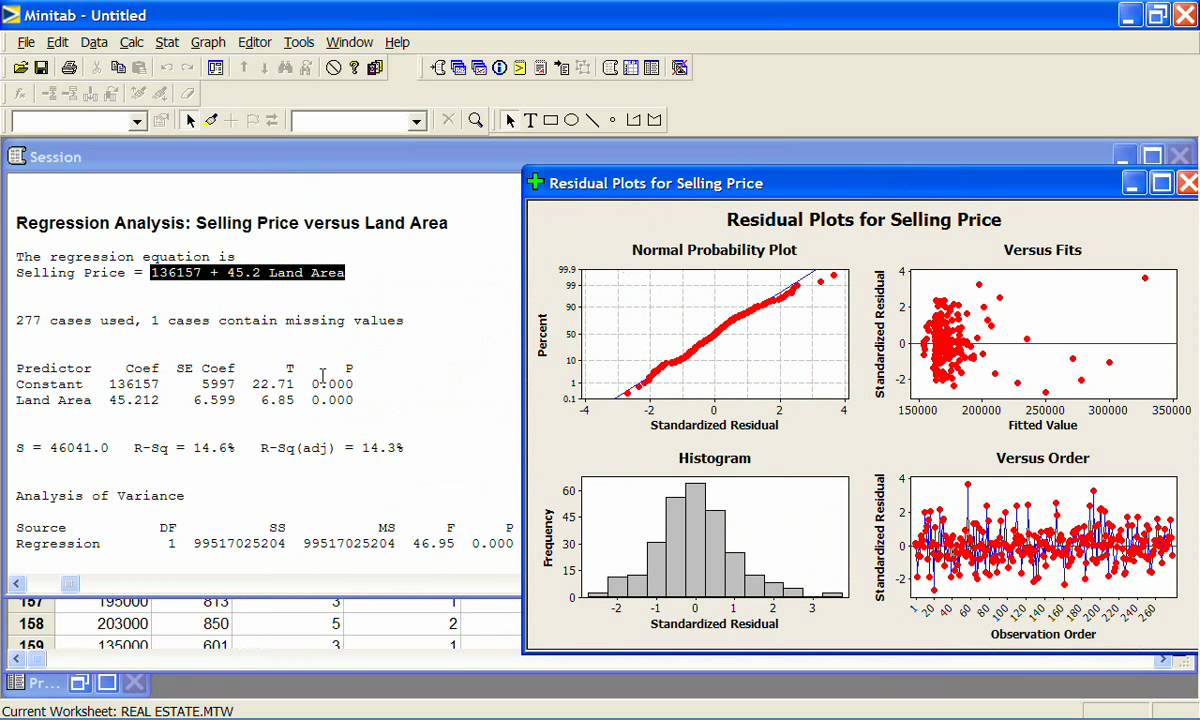Screen dimensions: 1200x720
Task: Click the Session window horizontal scrollbar thumb
Action: pos(70,583)
